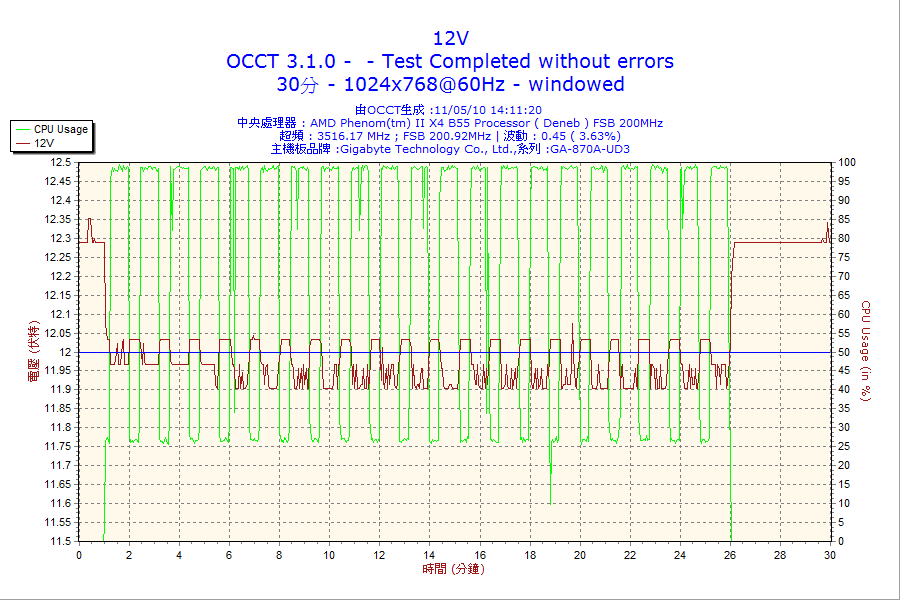The height and width of the screenshot is (600, 900).
Task: Click the 11.5 voltage axis label
Action: click(x=61, y=541)
